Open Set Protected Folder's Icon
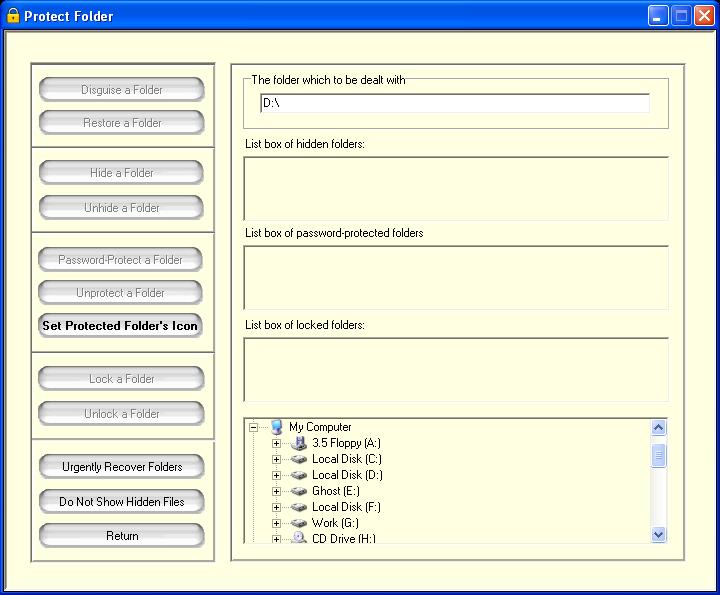Viewport: 720px width, 595px height. 120,326
